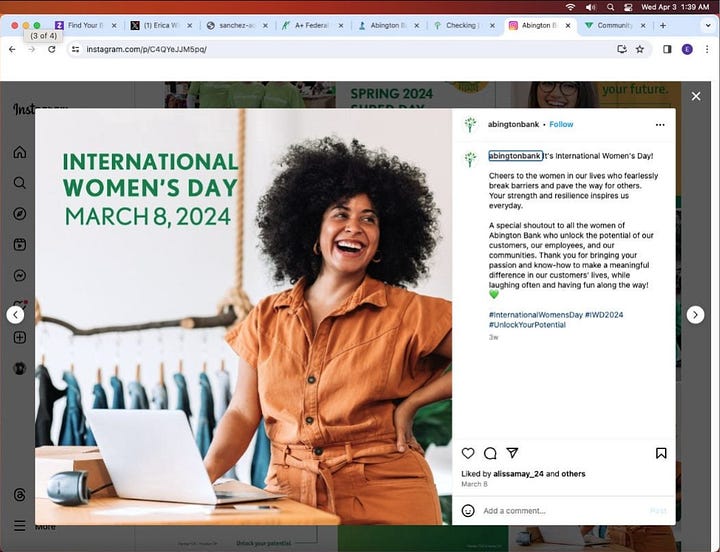Open post options three-dot menu
The height and width of the screenshot is (552, 720).
(x=660, y=125)
